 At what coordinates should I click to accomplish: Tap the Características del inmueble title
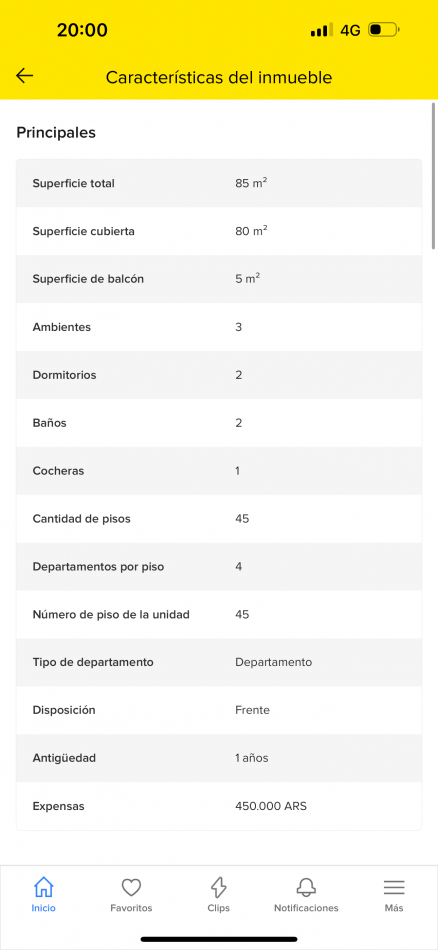pyautogui.click(x=219, y=78)
